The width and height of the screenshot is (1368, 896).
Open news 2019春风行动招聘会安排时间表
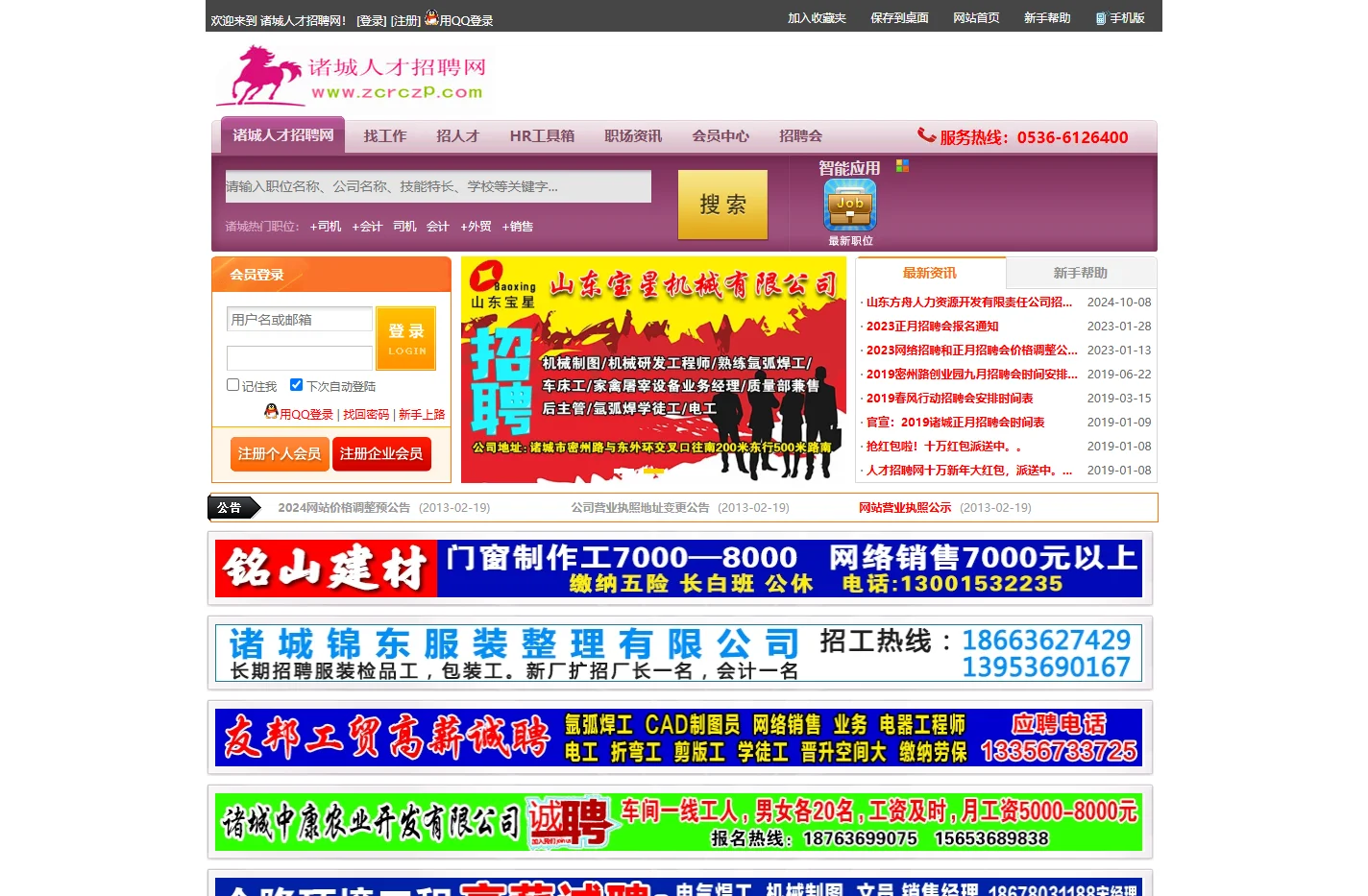pyautogui.click(x=949, y=399)
